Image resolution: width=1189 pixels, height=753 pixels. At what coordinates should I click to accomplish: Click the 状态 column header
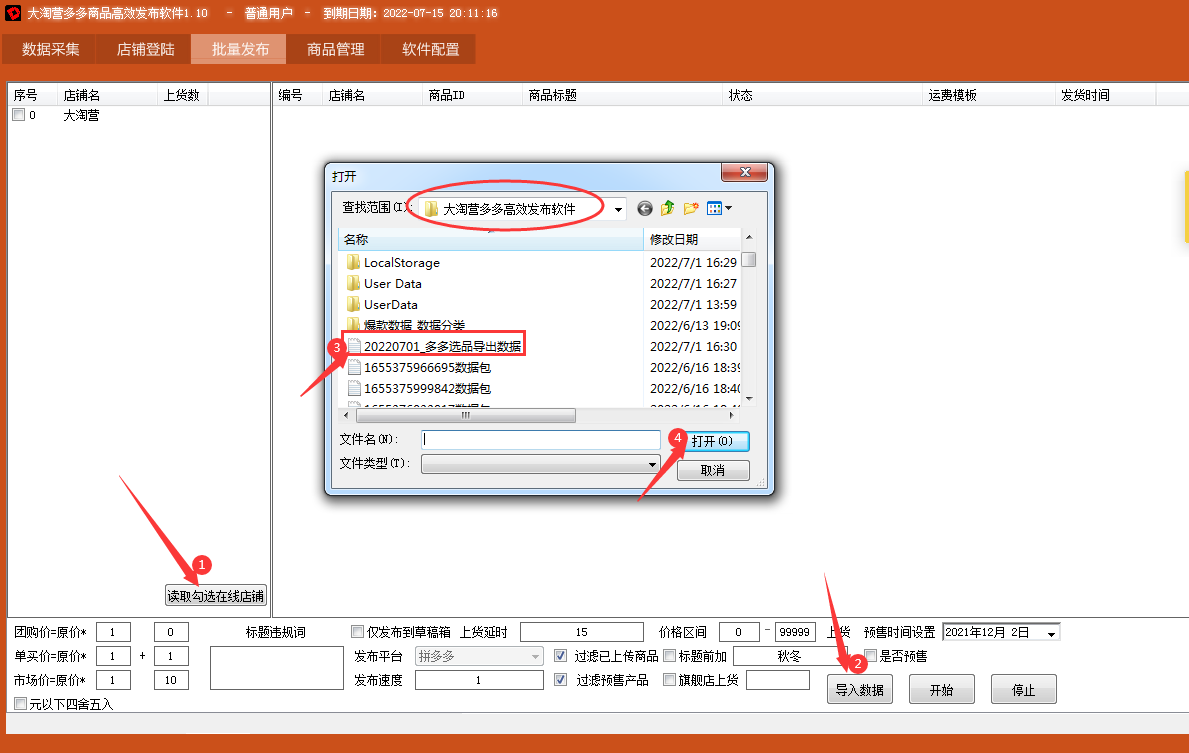pos(822,96)
